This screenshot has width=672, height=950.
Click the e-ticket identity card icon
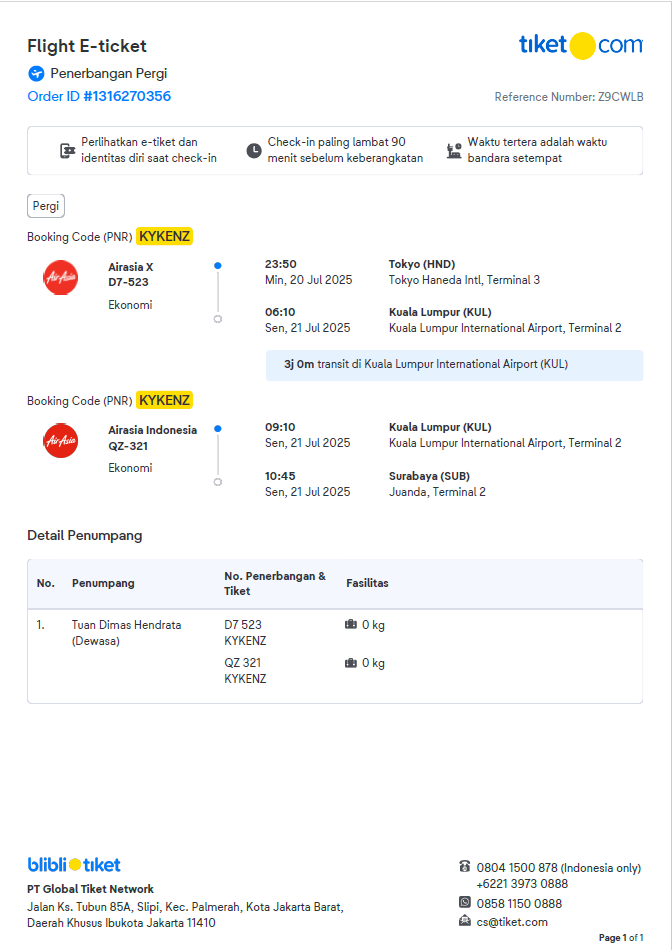pos(67,150)
